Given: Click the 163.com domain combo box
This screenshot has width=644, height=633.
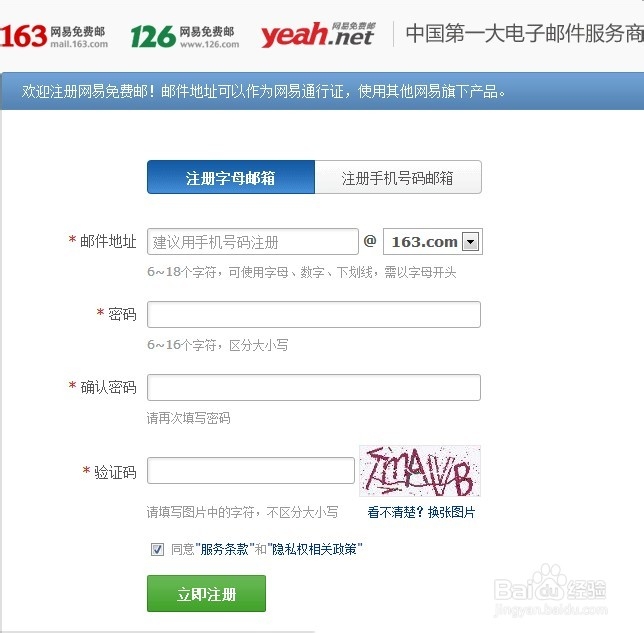Looking at the screenshot, I should click(x=432, y=242).
